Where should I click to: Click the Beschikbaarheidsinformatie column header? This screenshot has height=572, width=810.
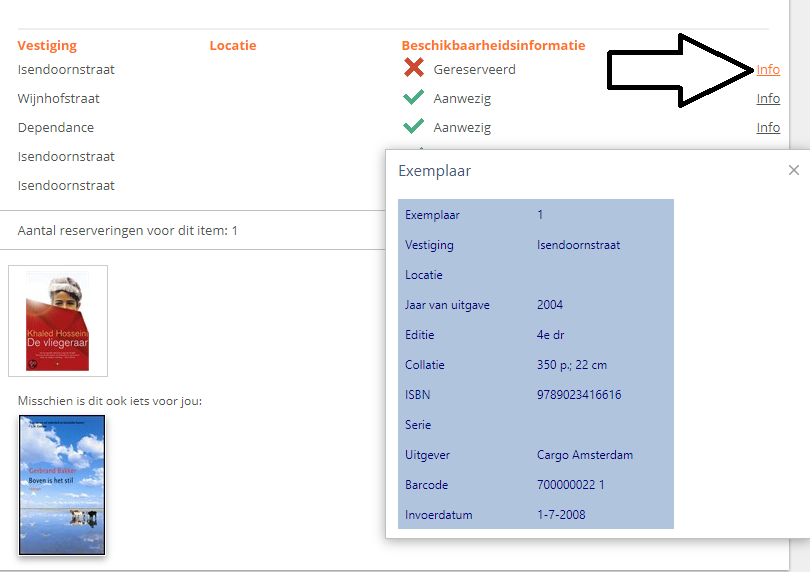[493, 45]
